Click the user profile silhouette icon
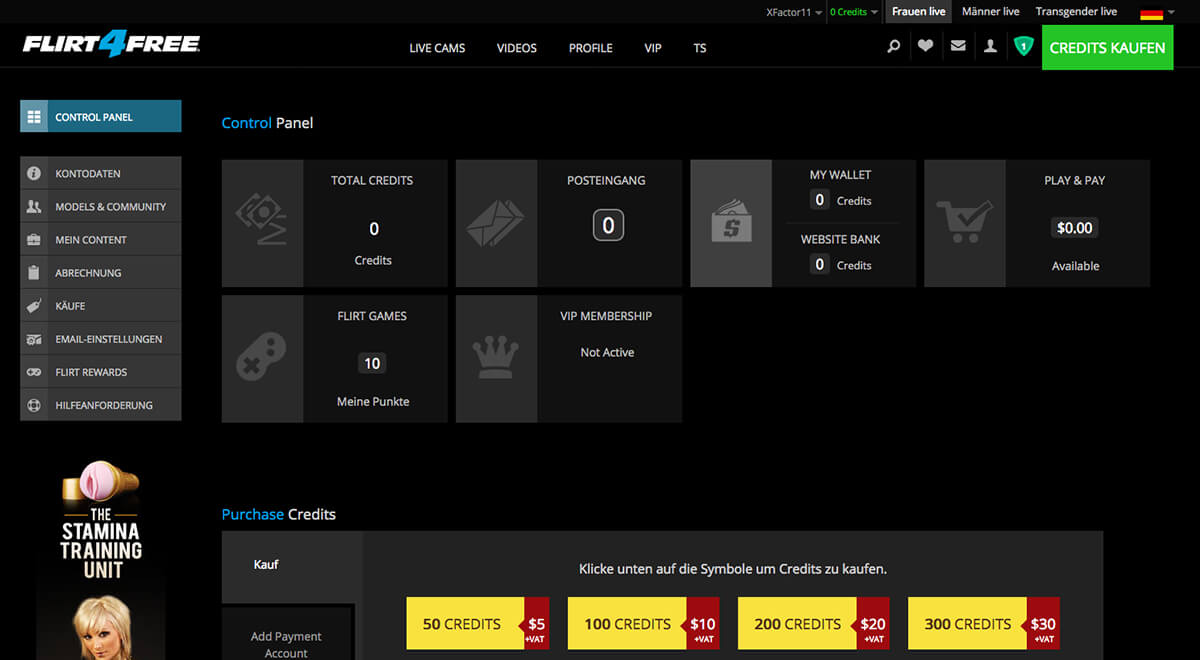 click(x=990, y=46)
